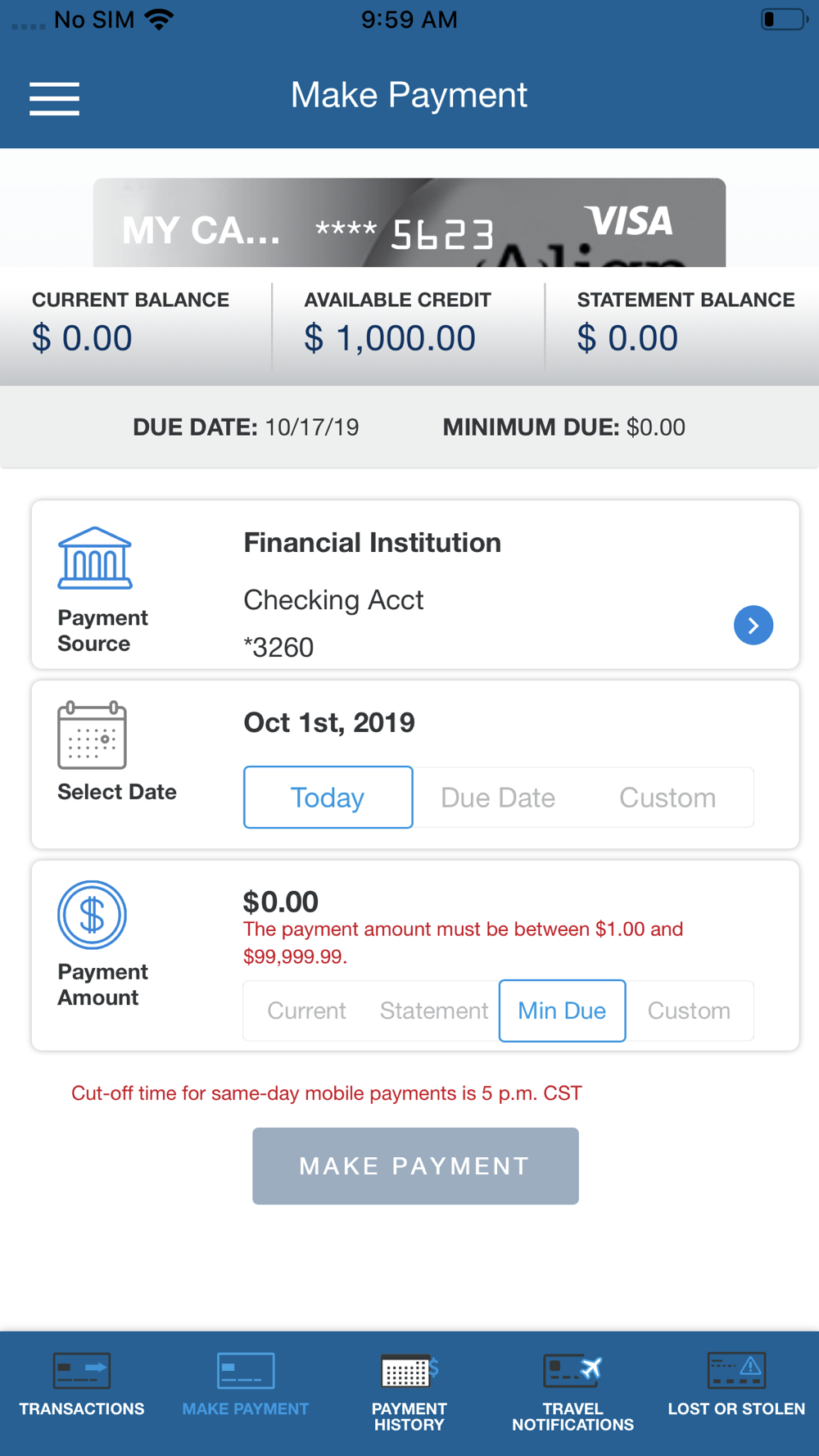Tap the Visa card ending 5623
This screenshot has width=819, height=1456.
coord(409,223)
